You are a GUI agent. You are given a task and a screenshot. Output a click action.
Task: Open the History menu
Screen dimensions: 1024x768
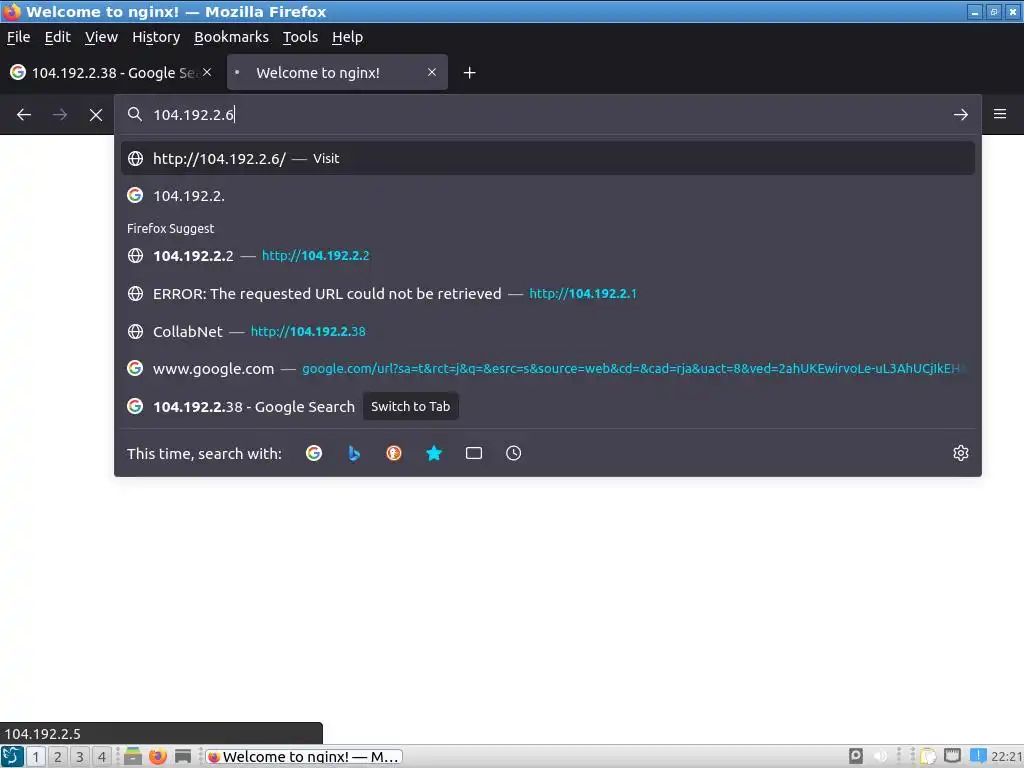(x=156, y=37)
